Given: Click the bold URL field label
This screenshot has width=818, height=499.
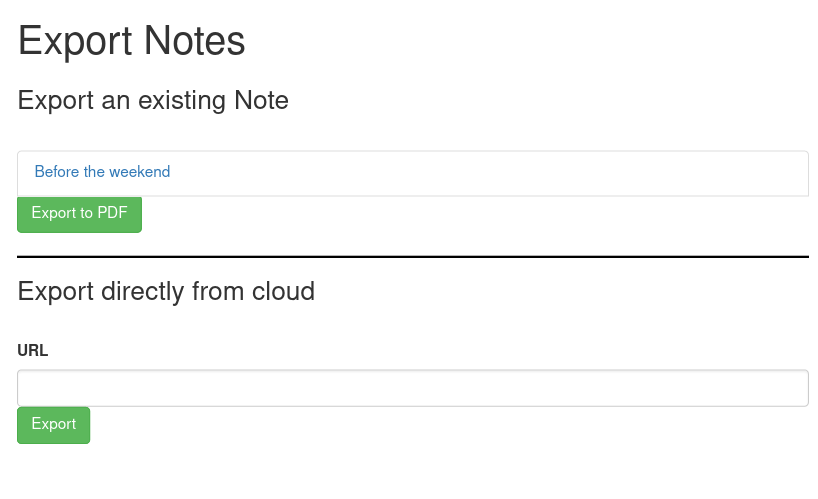Looking at the screenshot, I should coord(32,350).
